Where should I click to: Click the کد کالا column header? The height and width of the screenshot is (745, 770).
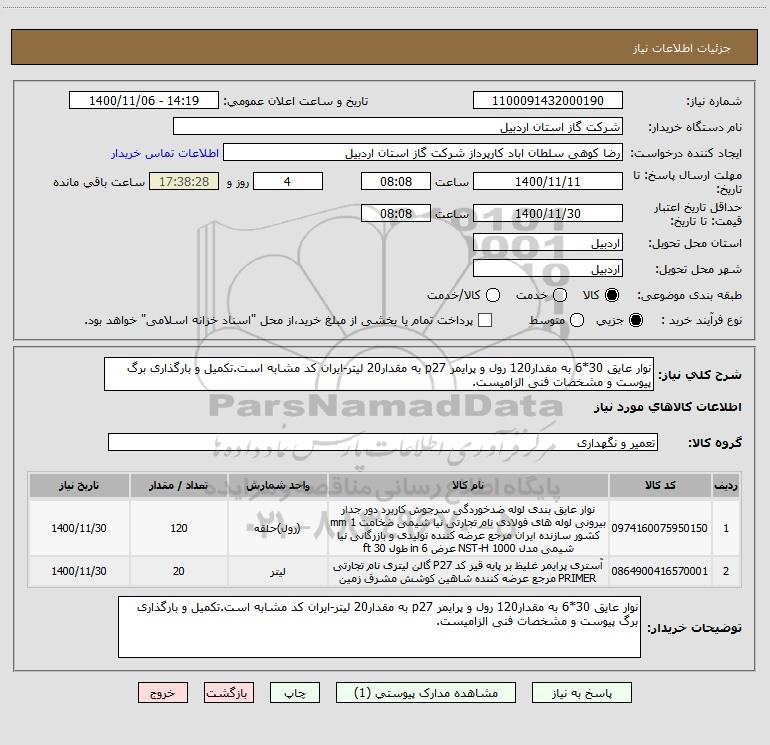(x=660, y=485)
